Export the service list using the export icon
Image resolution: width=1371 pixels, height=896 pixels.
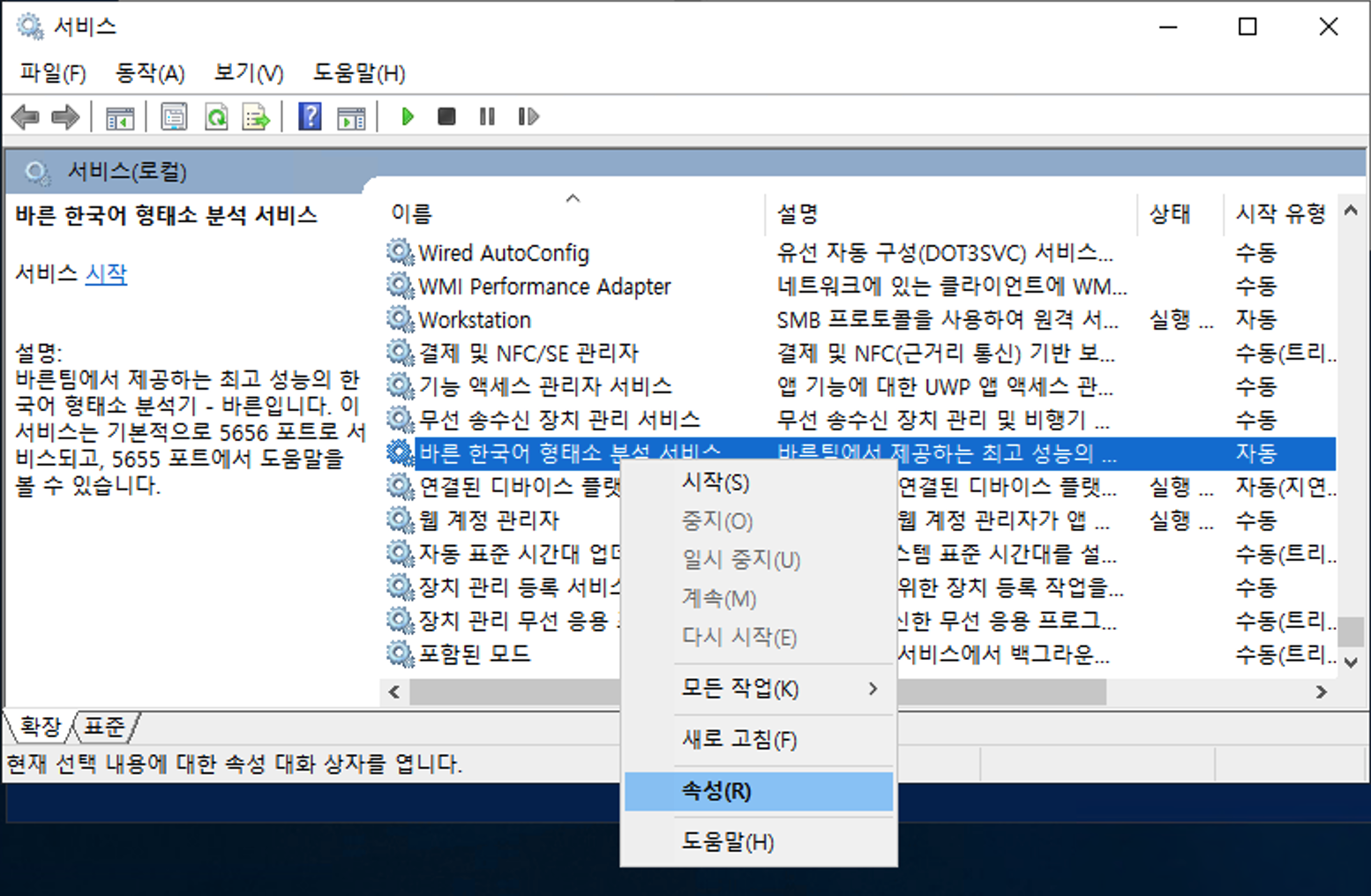pyautogui.click(x=255, y=116)
